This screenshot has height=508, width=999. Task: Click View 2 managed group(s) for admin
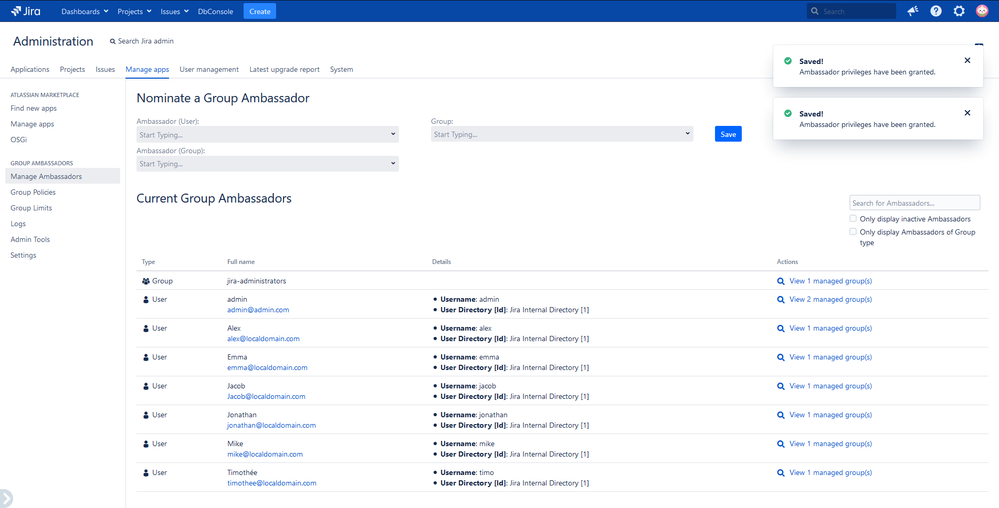point(831,300)
